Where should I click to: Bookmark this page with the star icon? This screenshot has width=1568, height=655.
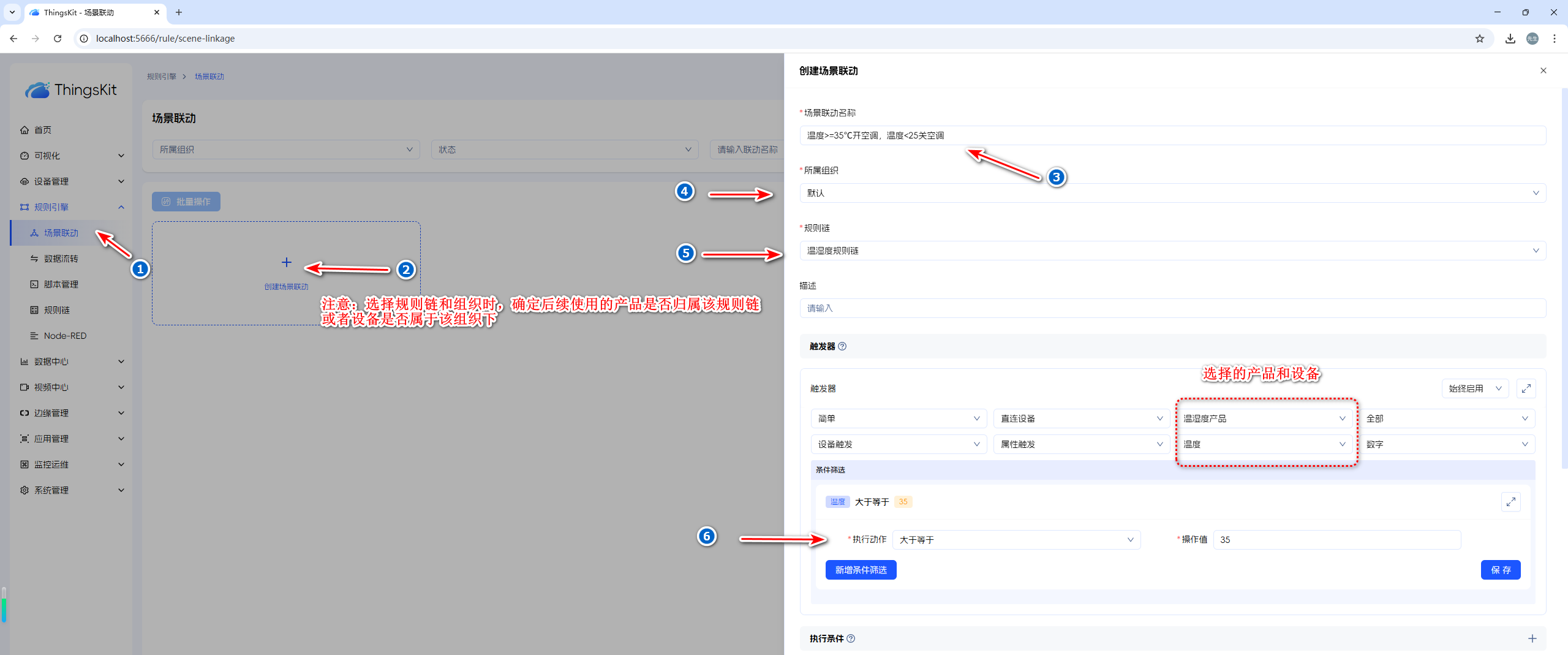(x=1479, y=39)
